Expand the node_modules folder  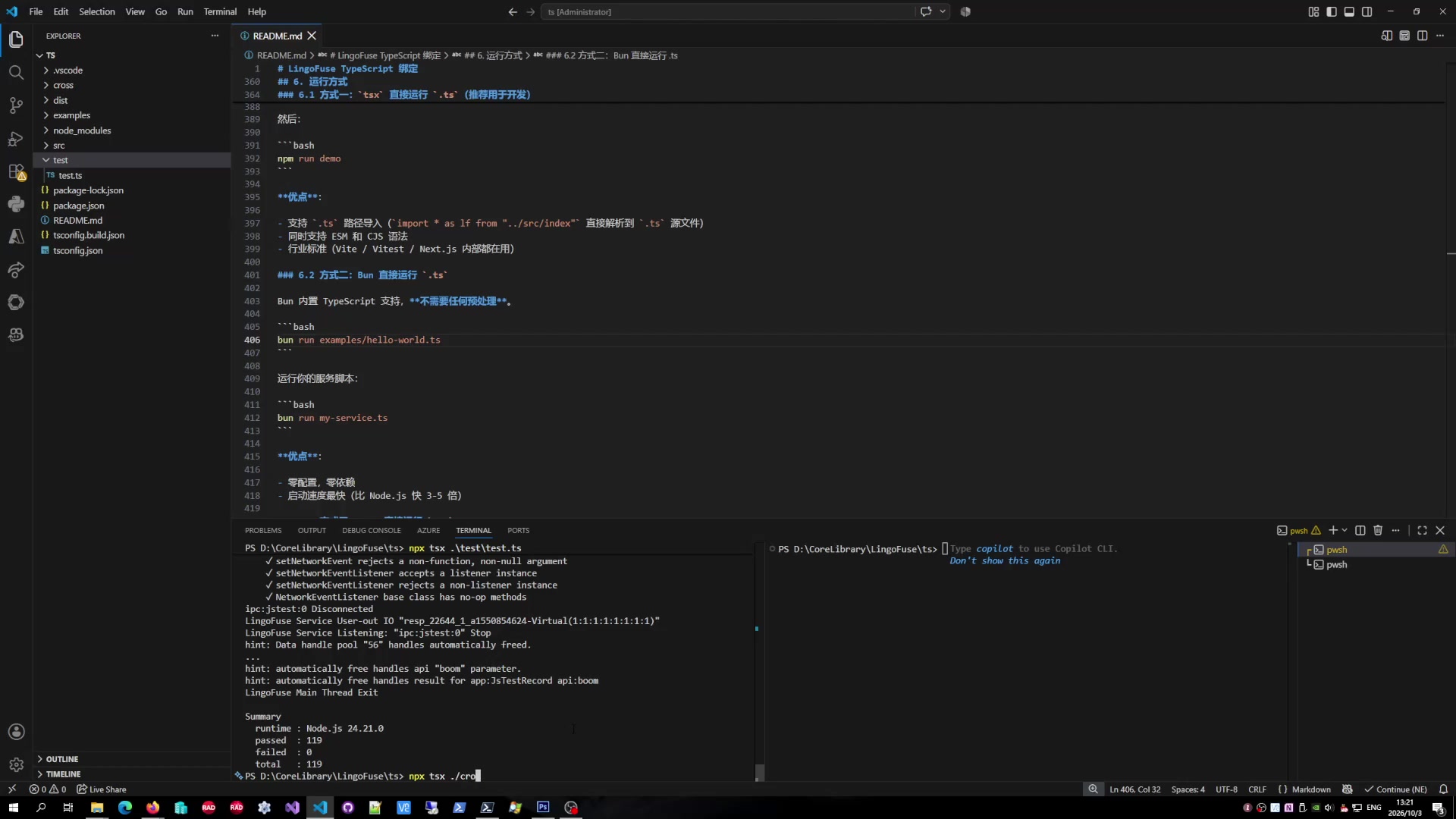pos(131,130)
